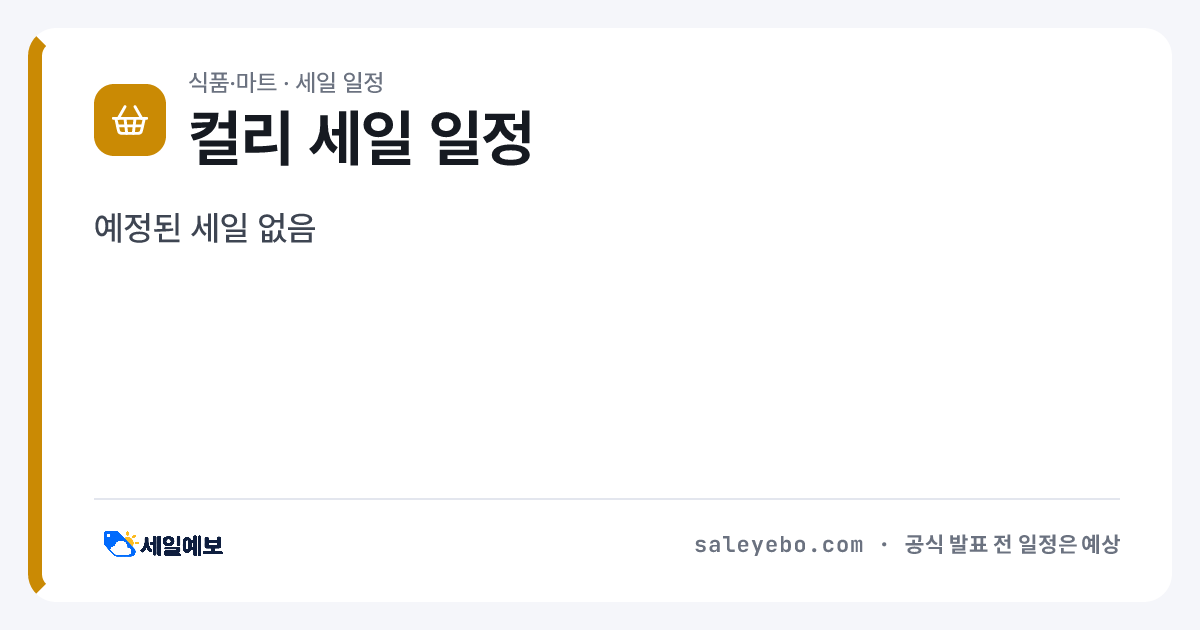
Task: Click the gray background outside the card
Action: pyautogui.click(x=600, y=13)
